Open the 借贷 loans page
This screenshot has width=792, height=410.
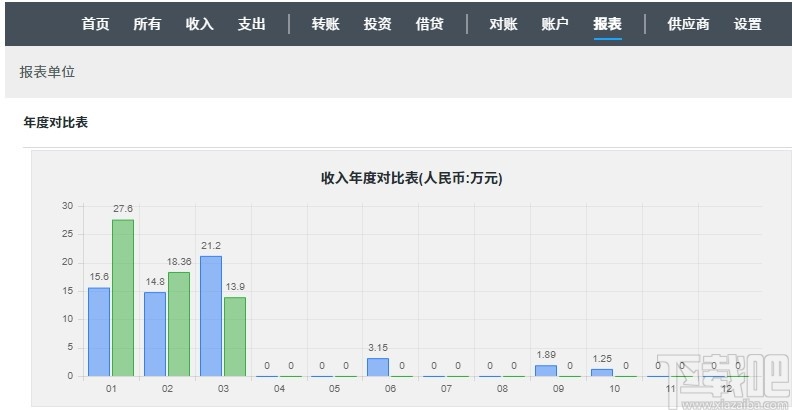(429, 24)
